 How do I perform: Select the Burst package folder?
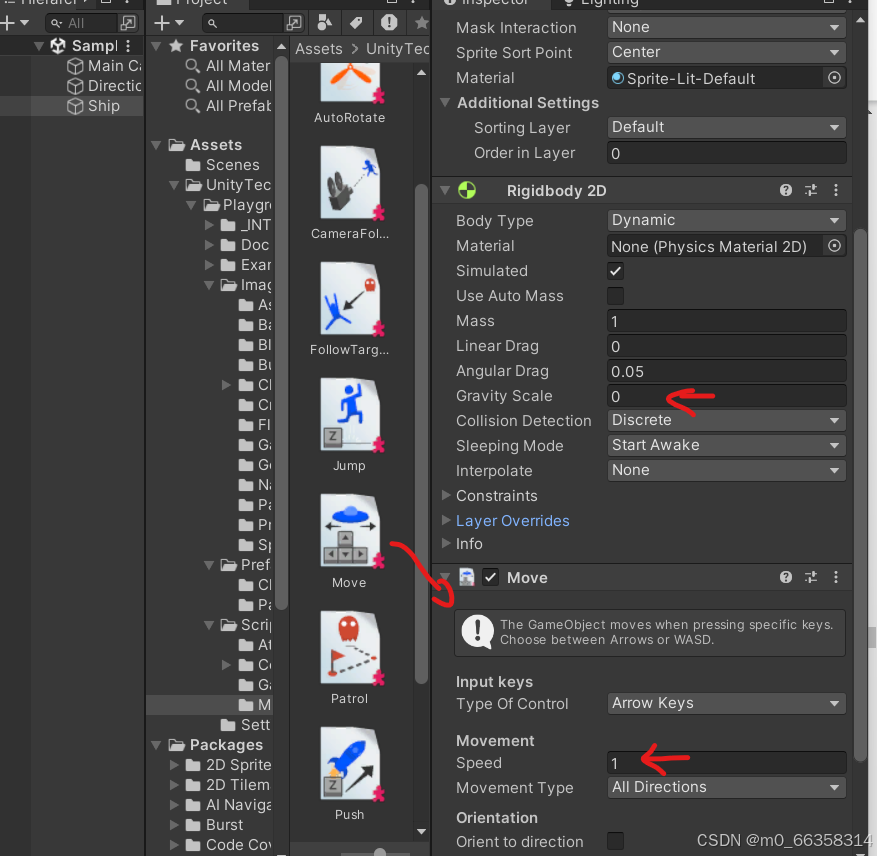pos(214,825)
